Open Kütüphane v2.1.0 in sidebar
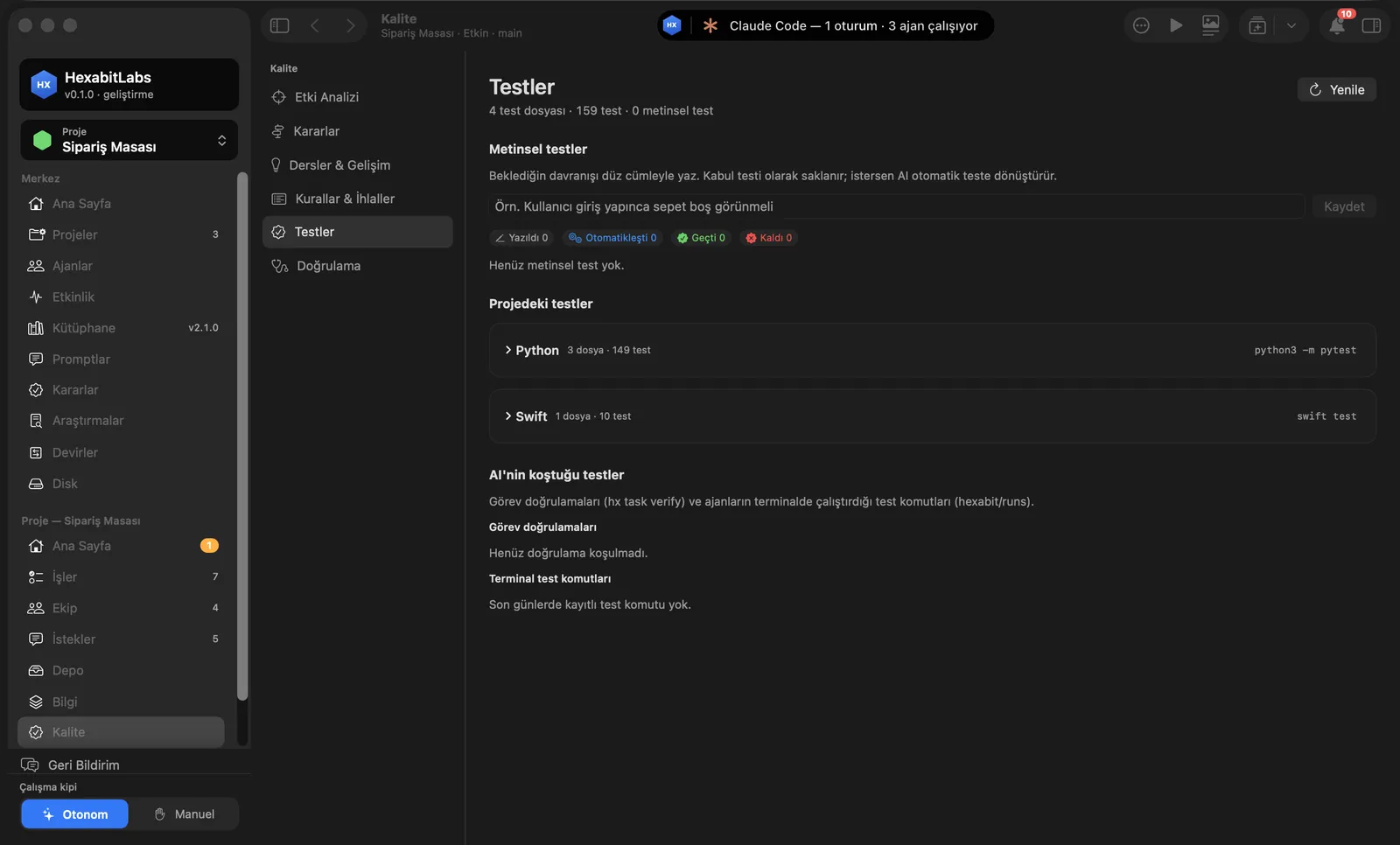This screenshot has height=845, width=1400. [122, 328]
